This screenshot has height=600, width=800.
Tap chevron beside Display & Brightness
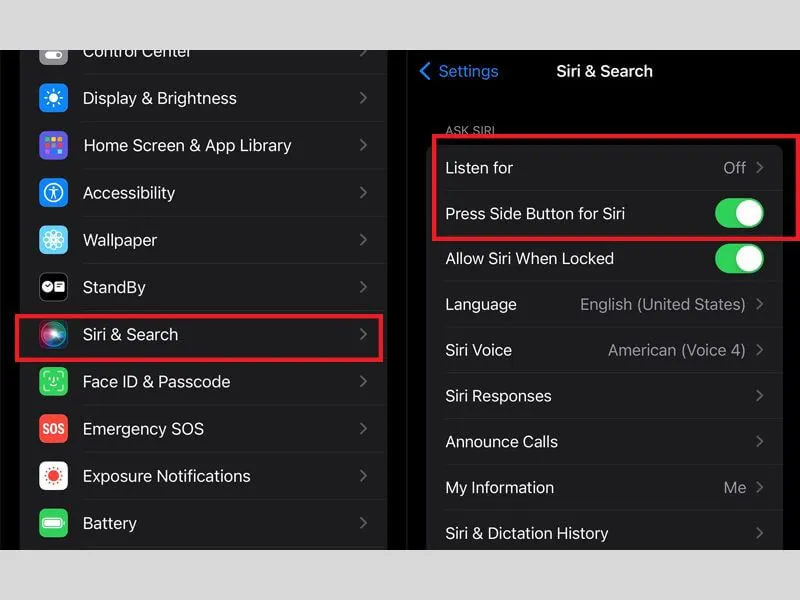tap(363, 98)
